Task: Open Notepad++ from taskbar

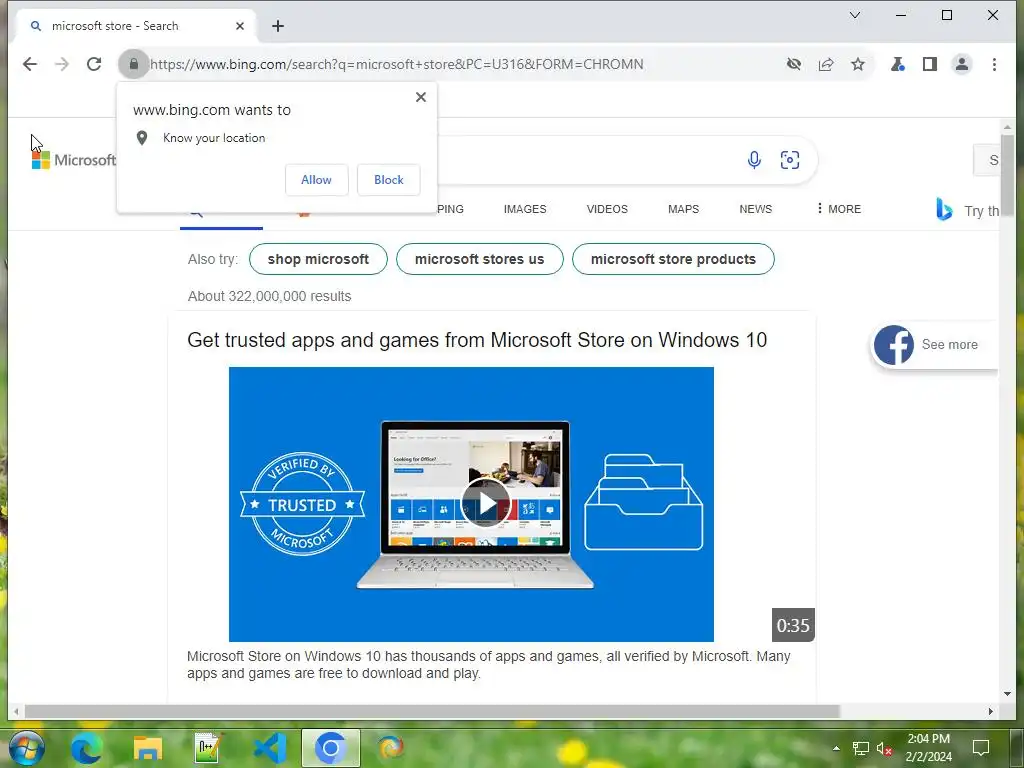Action: tap(209, 748)
